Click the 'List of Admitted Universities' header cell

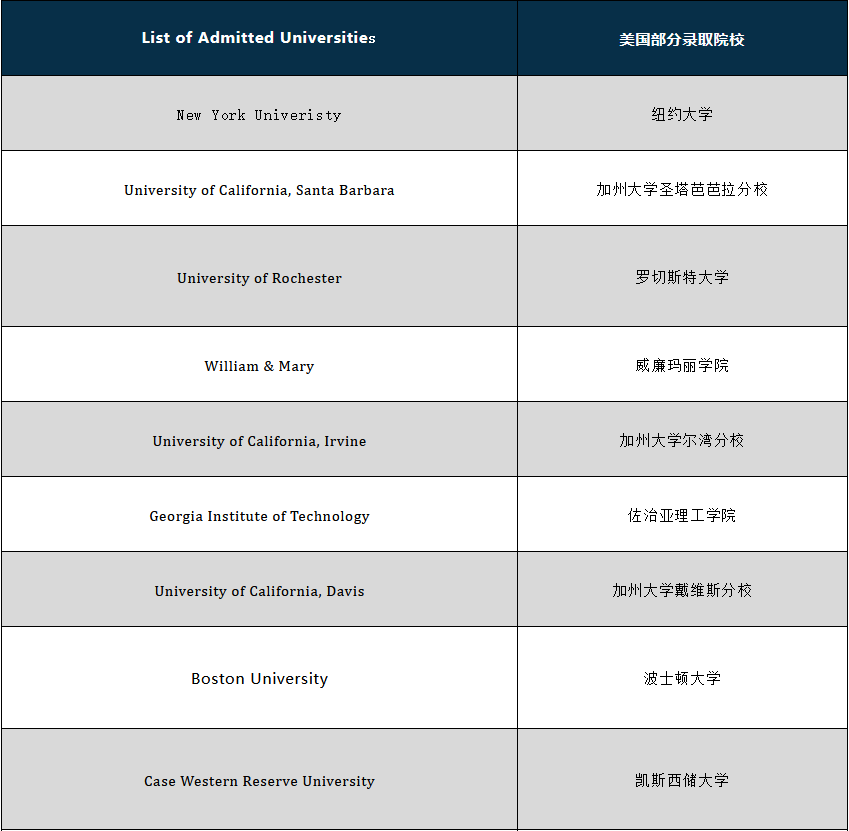tap(259, 38)
